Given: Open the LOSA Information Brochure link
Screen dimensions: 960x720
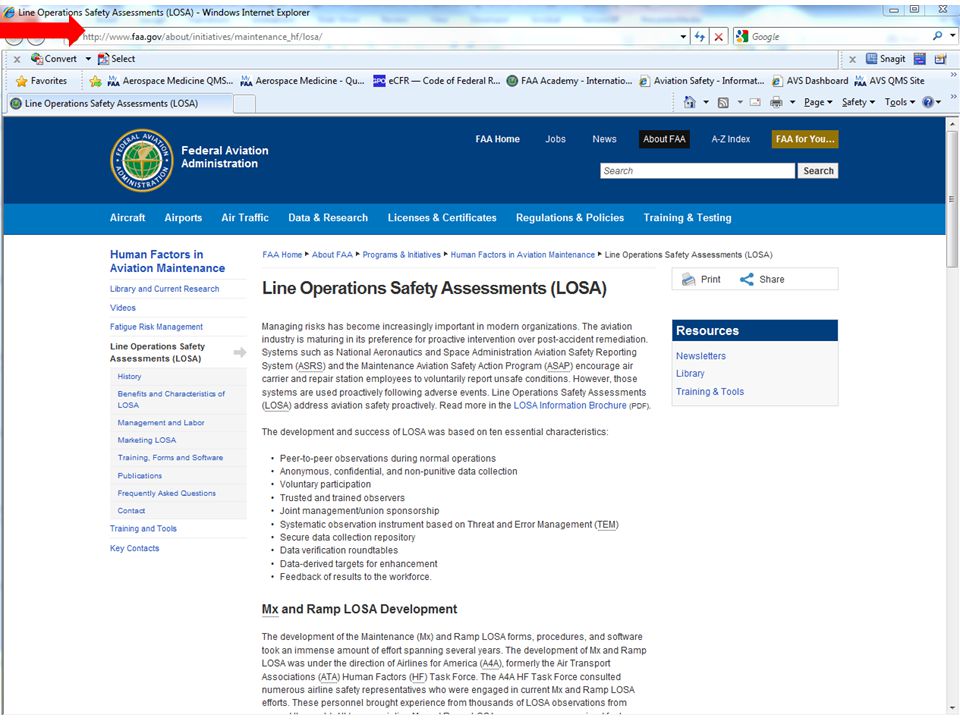Looking at the screenshot, I should coord(570,405).
